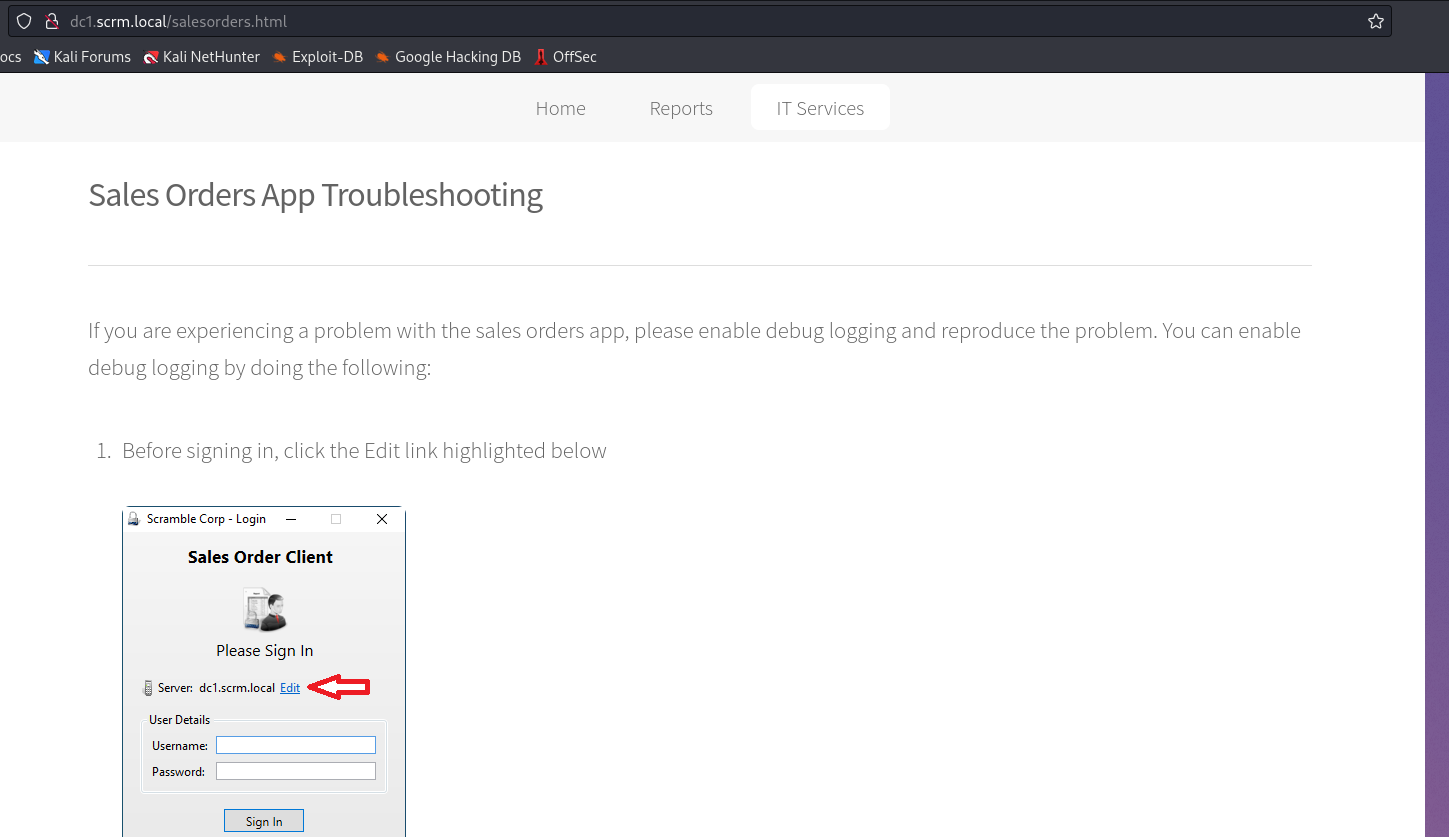Click the user avatar graphic in login screenshot
Image resolution: width=1449 pixels, height=837 pixels.
pyautogui.click(x=263, y=608)
